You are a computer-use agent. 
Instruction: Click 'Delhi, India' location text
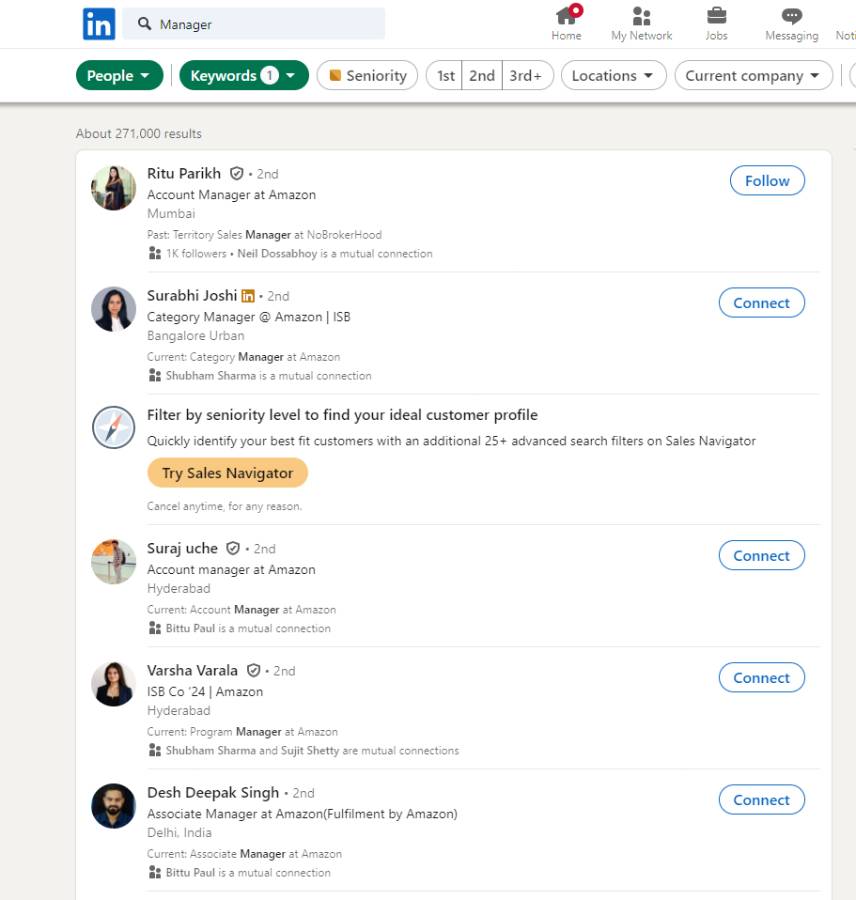pos(179,833)
